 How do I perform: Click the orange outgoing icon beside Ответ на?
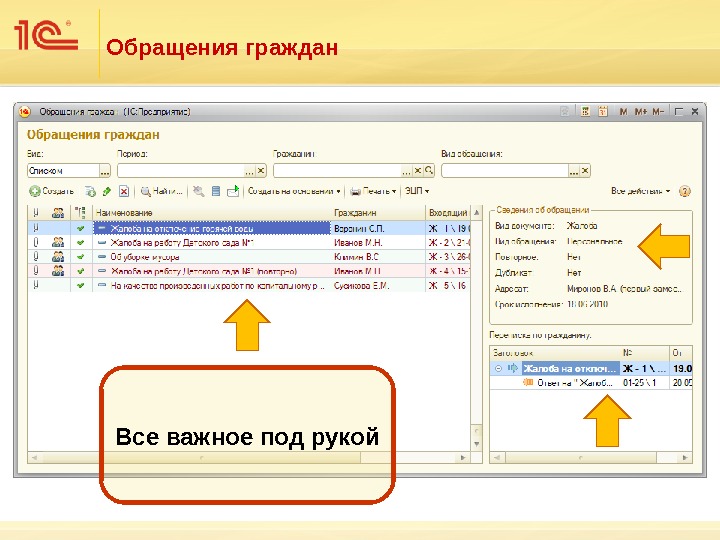[528, 382]
